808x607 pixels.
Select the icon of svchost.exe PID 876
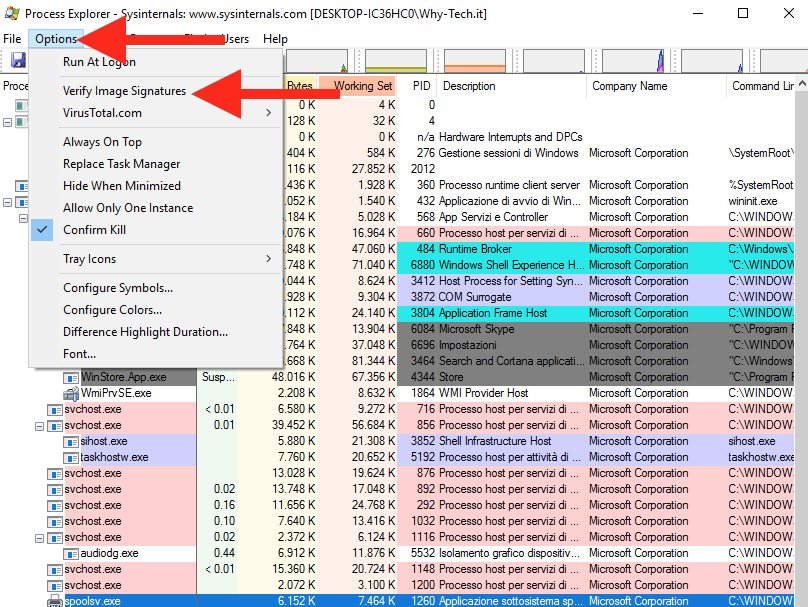(55, 474)
